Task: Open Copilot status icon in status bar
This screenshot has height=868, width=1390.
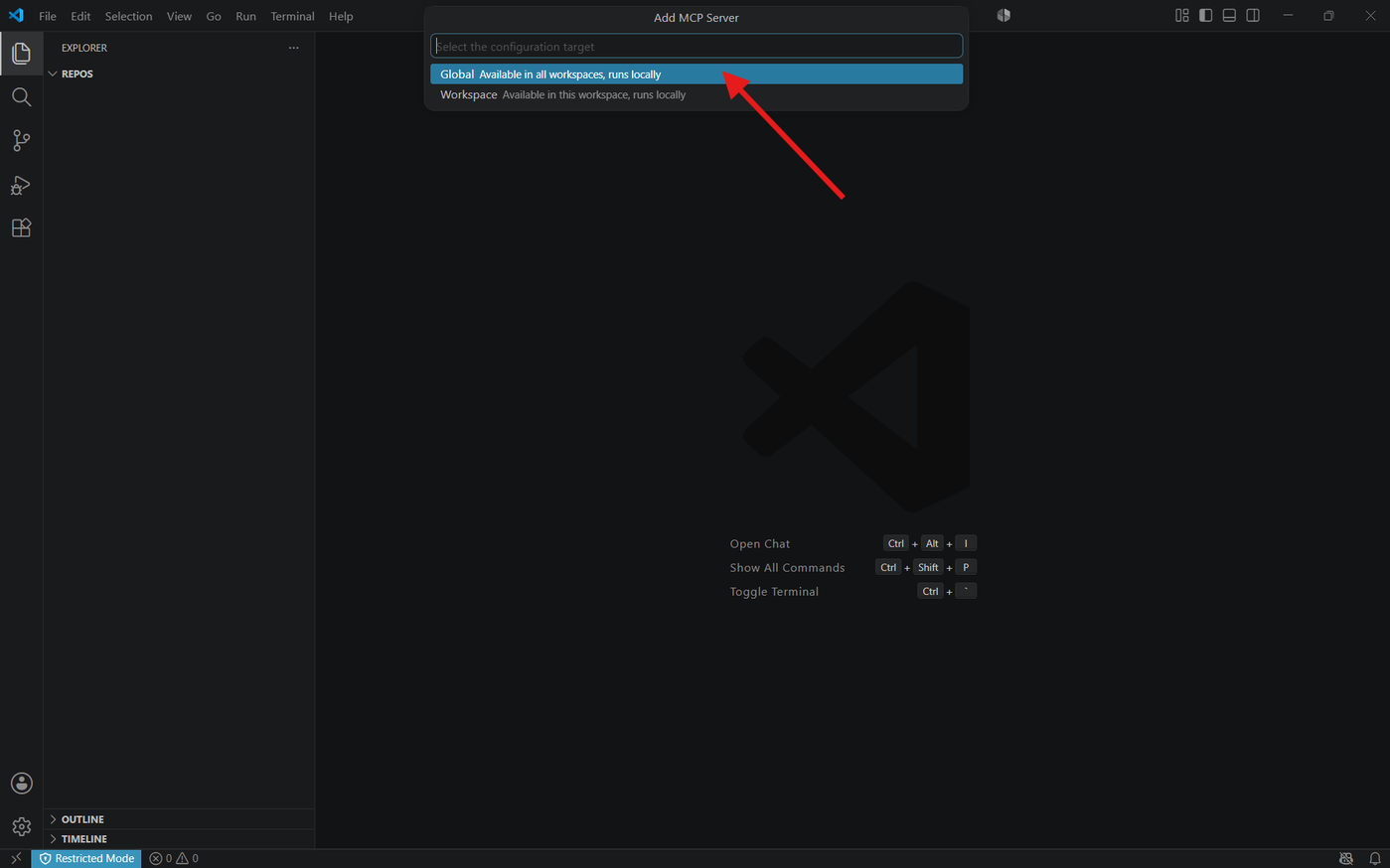Action: click(x=1346, y=858)
